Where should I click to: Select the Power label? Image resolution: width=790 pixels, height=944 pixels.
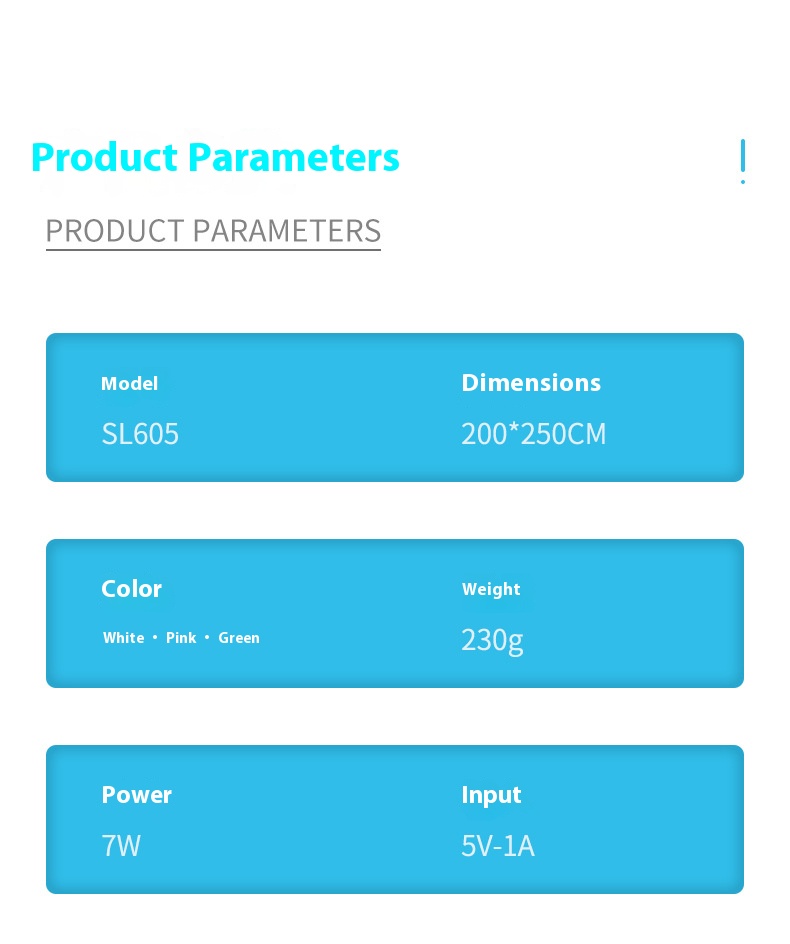(x=137, y=795)
